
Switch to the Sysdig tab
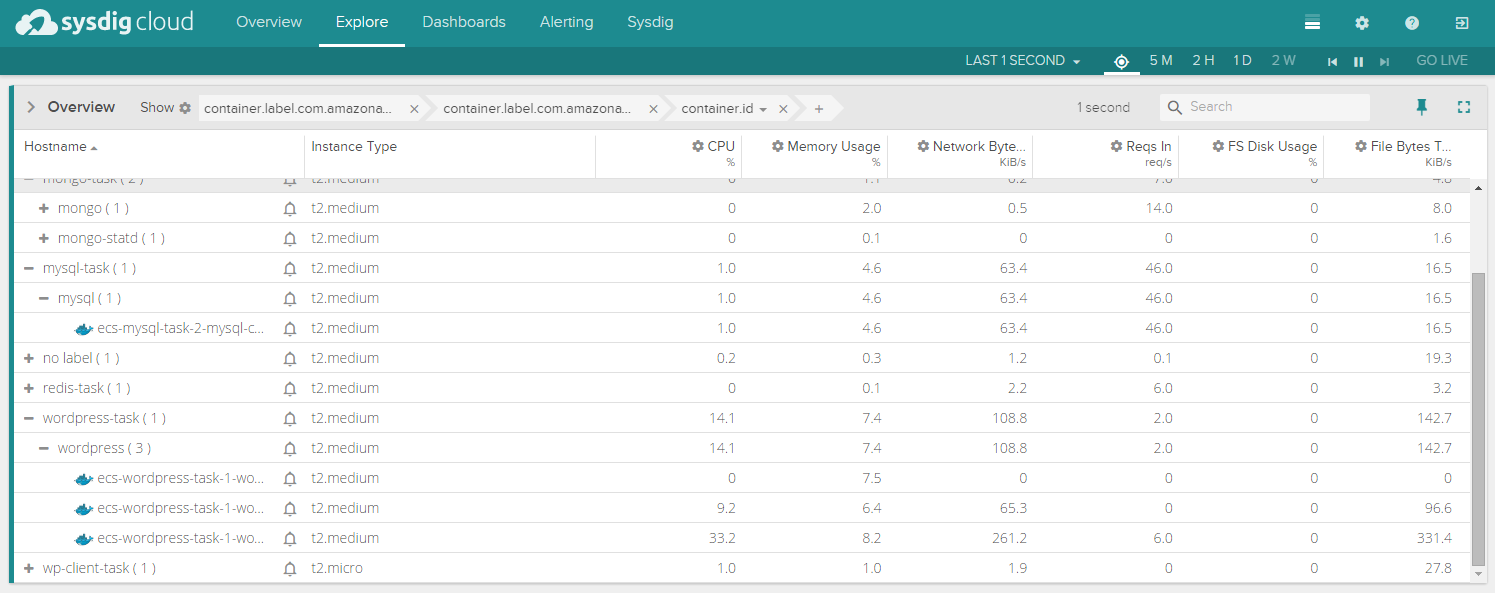pyautogui.click(x=650, y=22)
